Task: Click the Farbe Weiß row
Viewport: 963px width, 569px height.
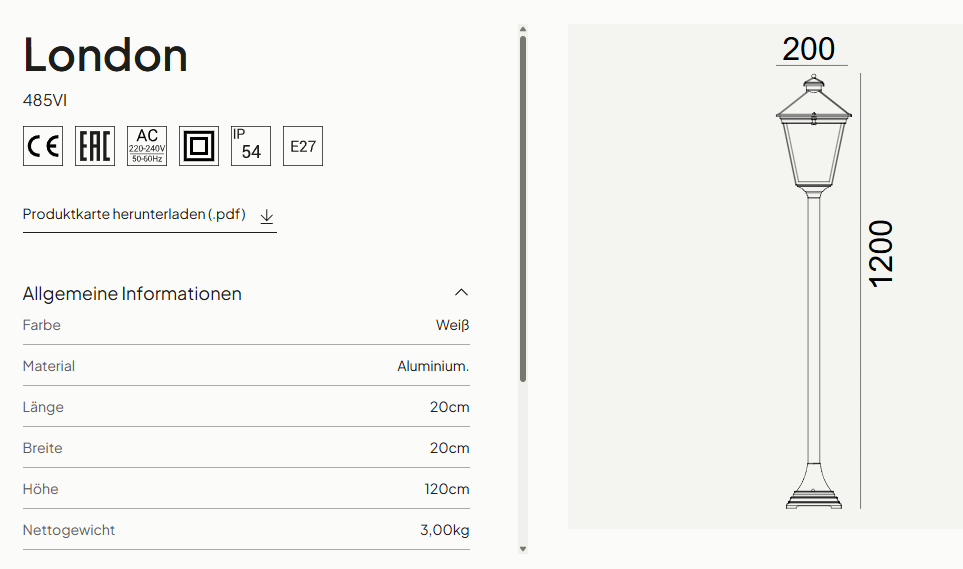Action: click(246, 325)
